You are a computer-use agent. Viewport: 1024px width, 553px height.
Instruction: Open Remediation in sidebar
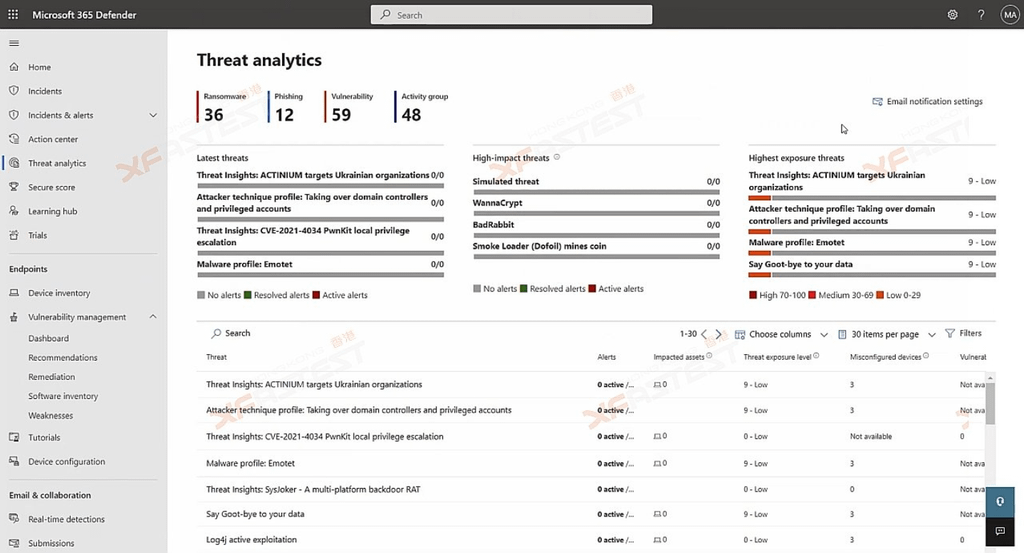[x=52, y=377]
